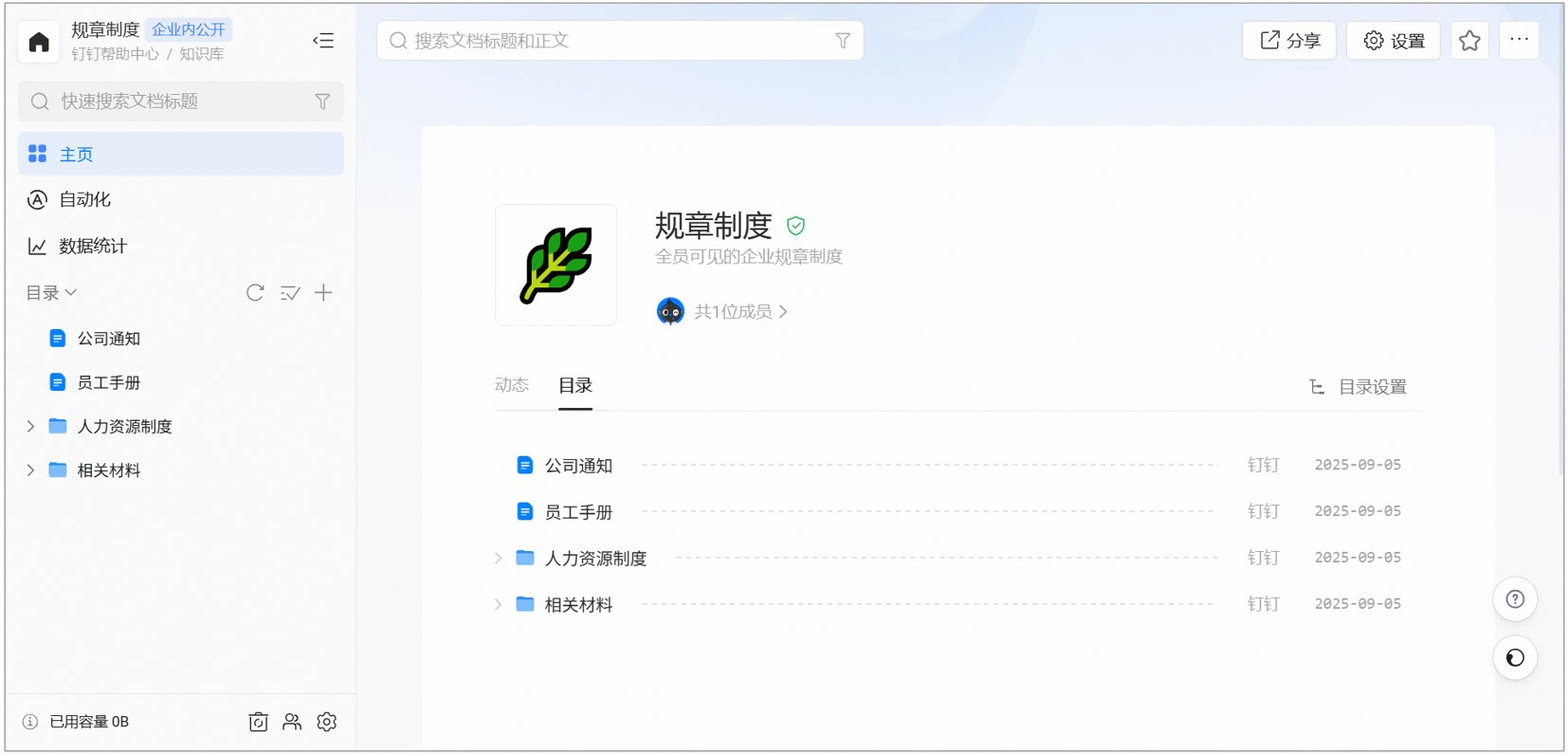
Task: Open the more options ellipsis menu
Action: tap(1519, 40)
